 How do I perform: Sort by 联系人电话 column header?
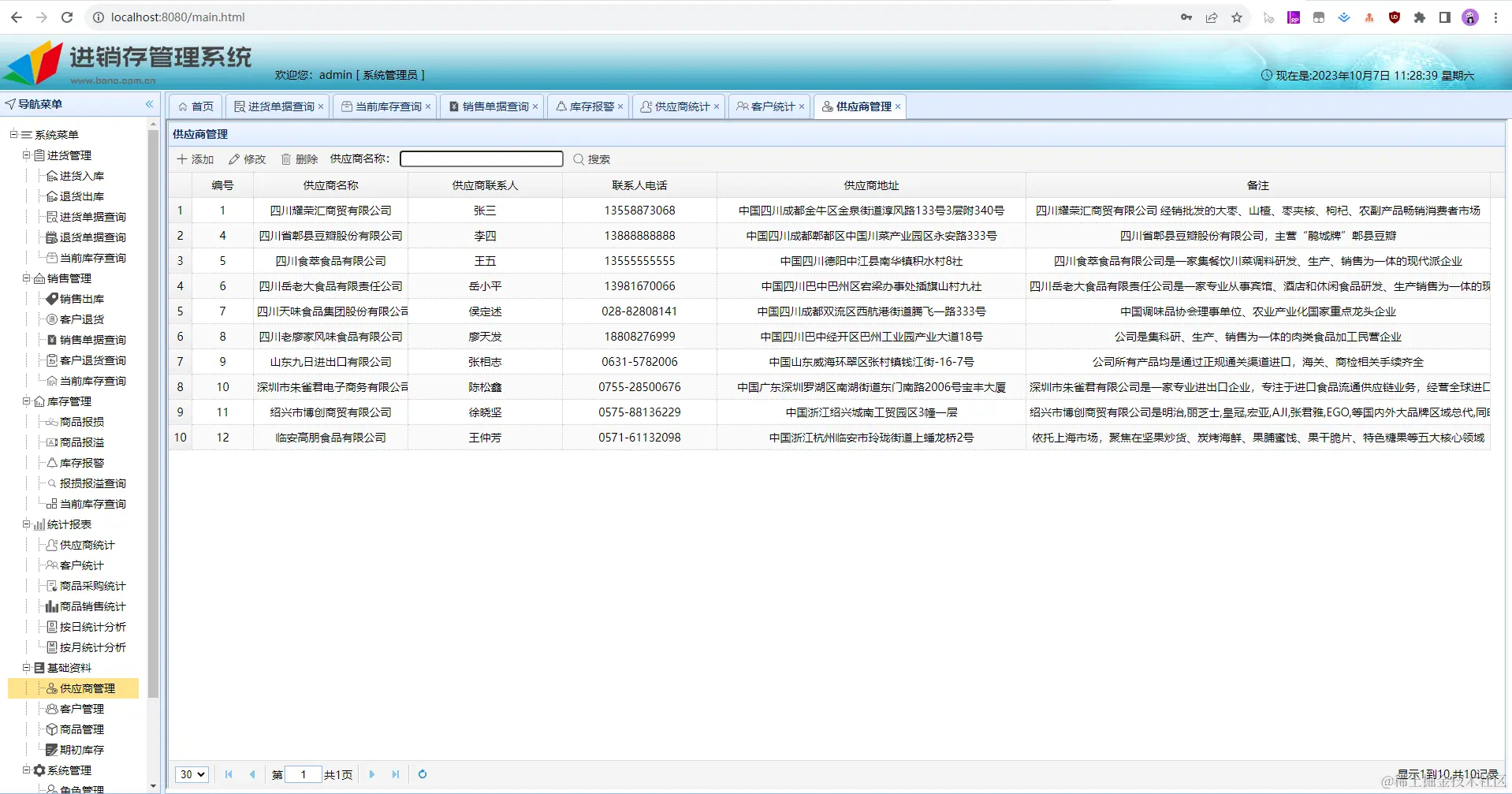(639, 185)
